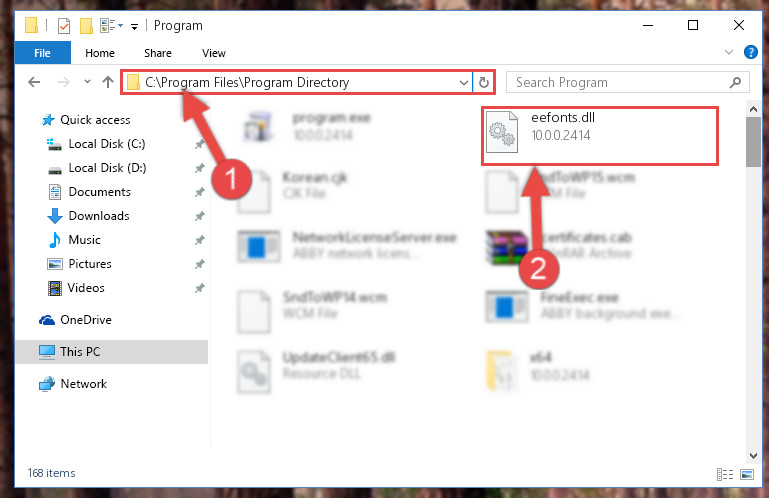
Task: Toggle the pin next to Documents
Action: [199, 192]
